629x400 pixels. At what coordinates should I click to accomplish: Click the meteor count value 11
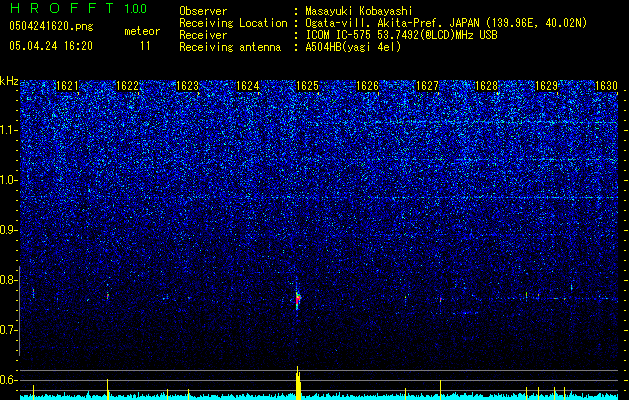point(145,46)
